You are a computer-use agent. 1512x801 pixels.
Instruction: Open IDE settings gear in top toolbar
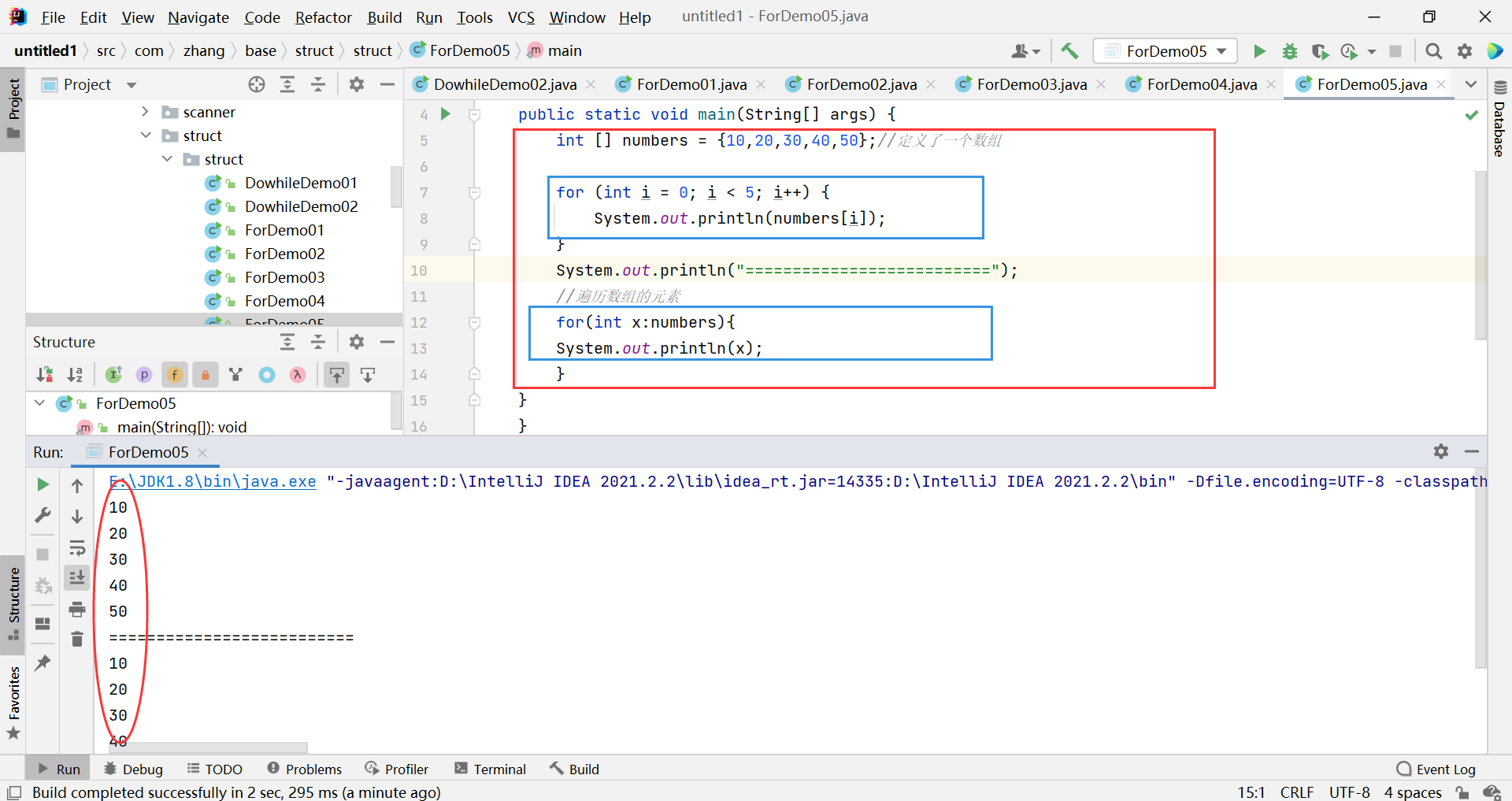1465,51
